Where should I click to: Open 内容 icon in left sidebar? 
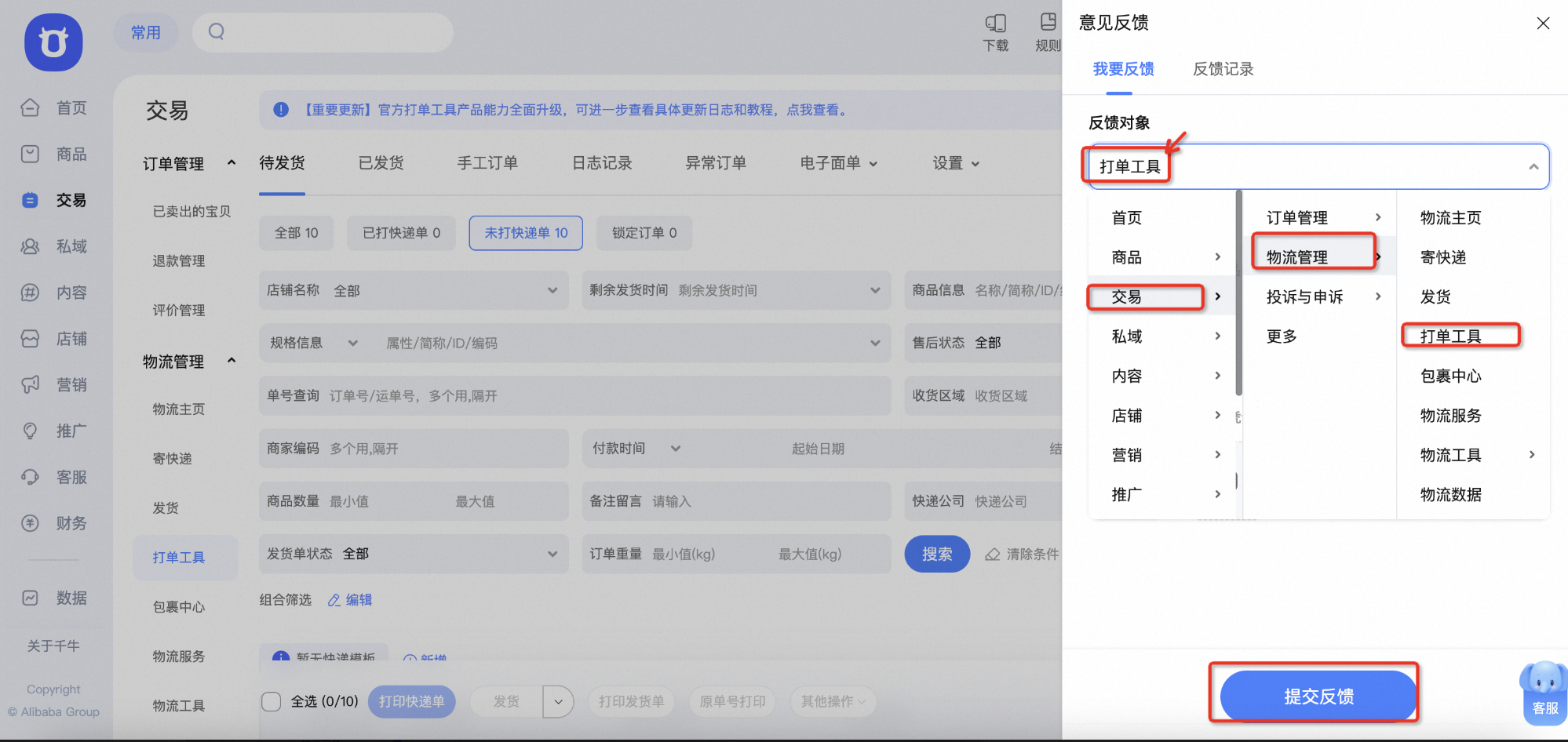30,293
